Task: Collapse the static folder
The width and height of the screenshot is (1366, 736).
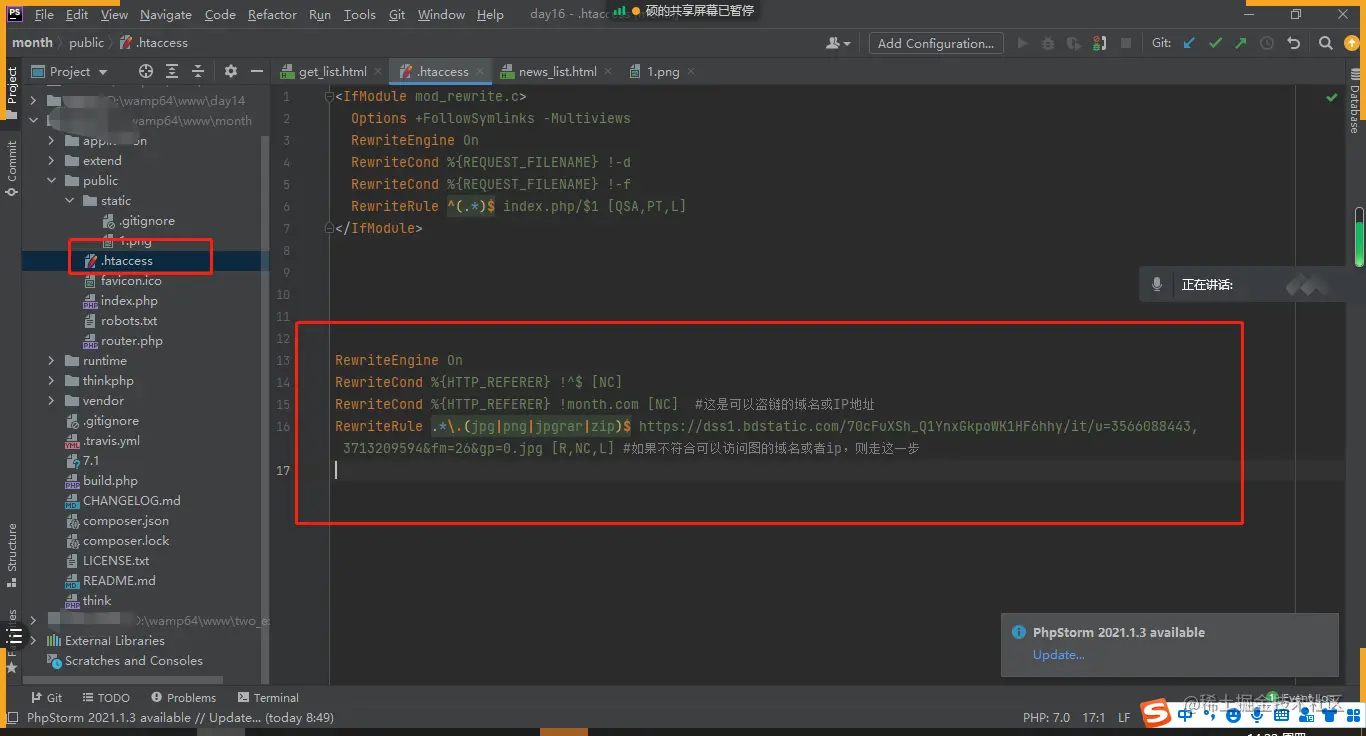Action: [x=70, y=201]
